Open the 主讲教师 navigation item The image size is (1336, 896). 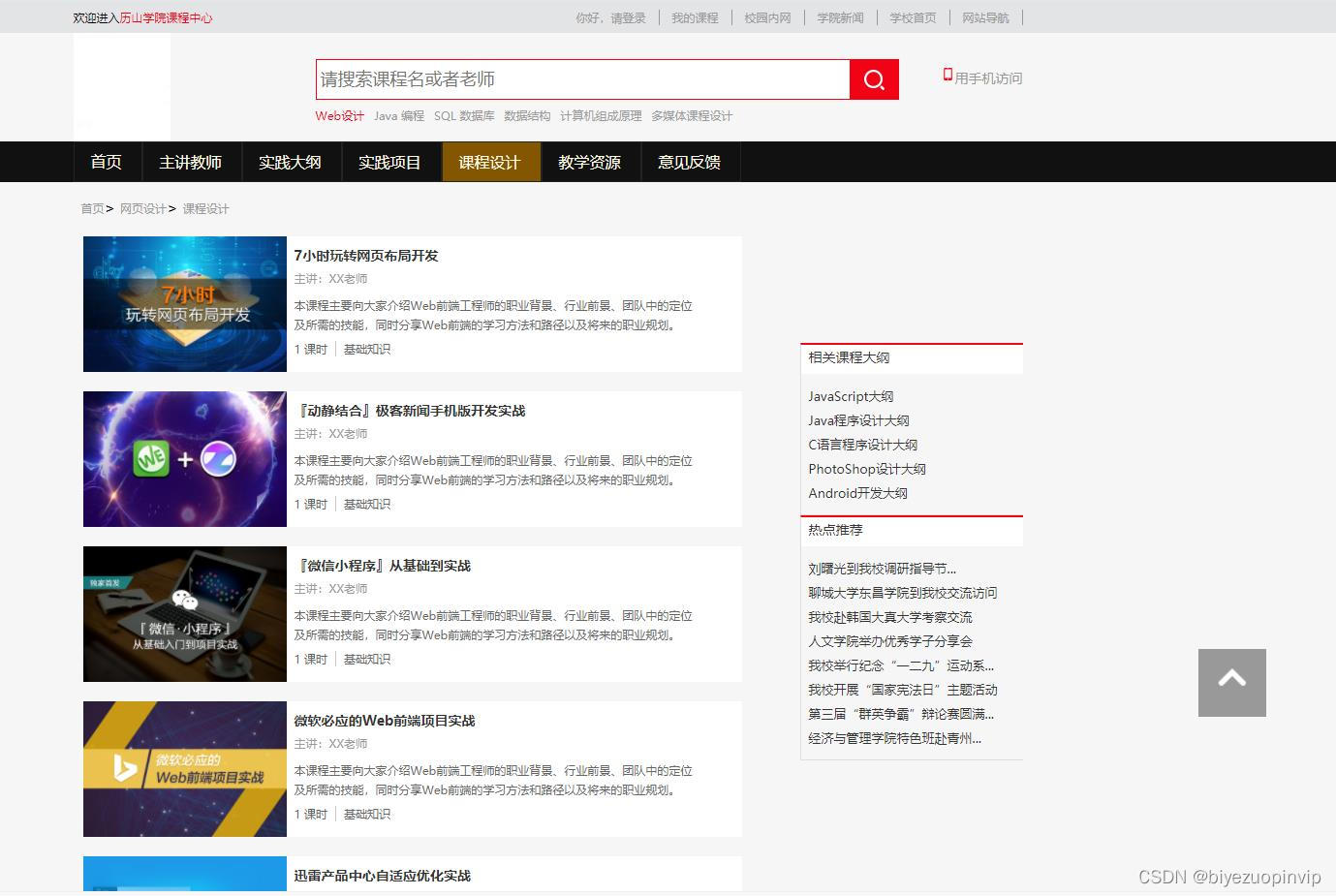click(x=191, y=162)
